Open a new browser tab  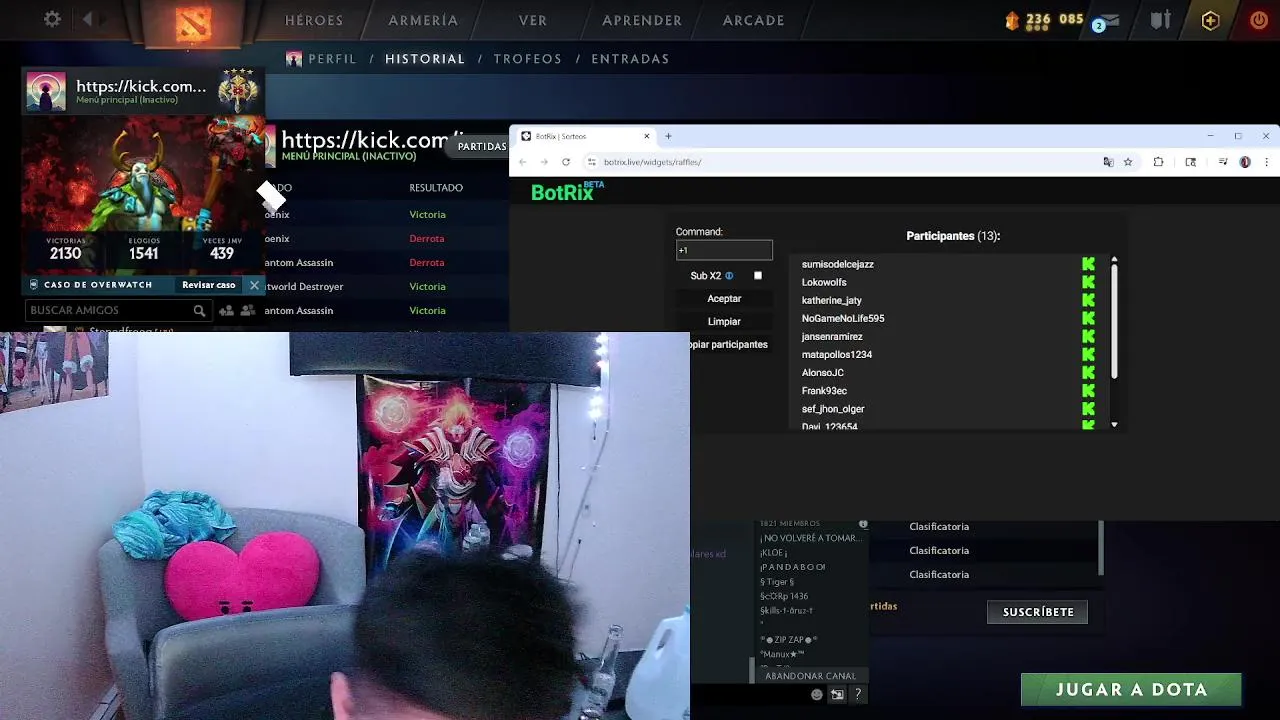(668, 136)
